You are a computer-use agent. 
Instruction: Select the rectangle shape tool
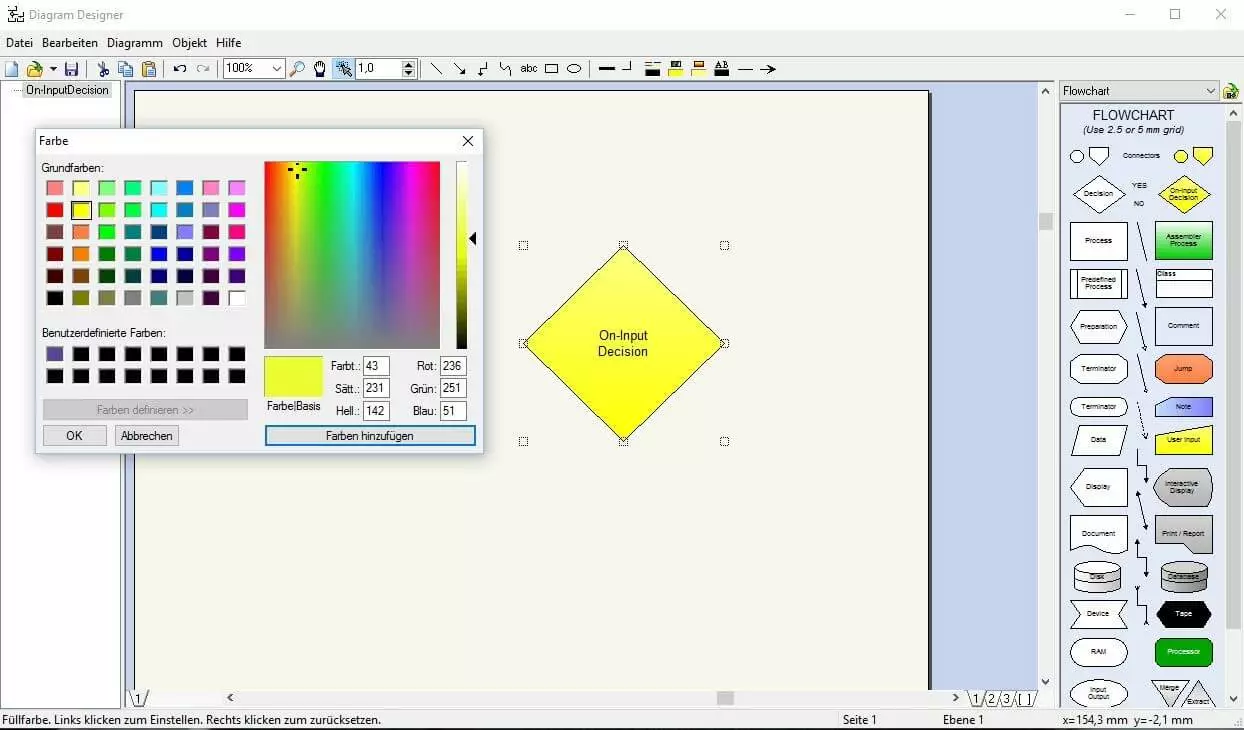pyautogui.click(x=551, y=69)
